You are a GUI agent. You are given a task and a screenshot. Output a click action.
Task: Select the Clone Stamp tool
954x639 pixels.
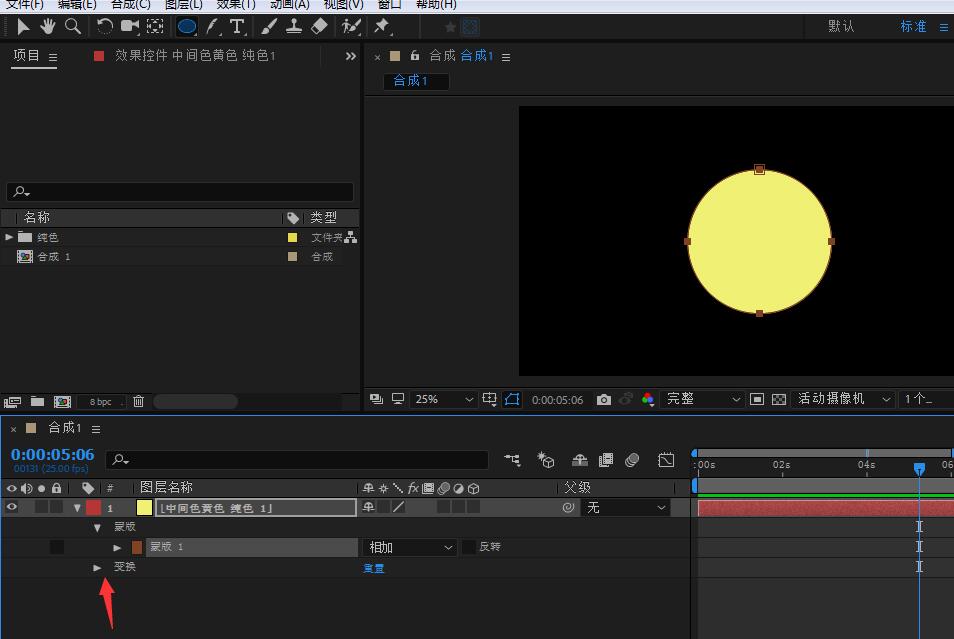coord(294,26)
